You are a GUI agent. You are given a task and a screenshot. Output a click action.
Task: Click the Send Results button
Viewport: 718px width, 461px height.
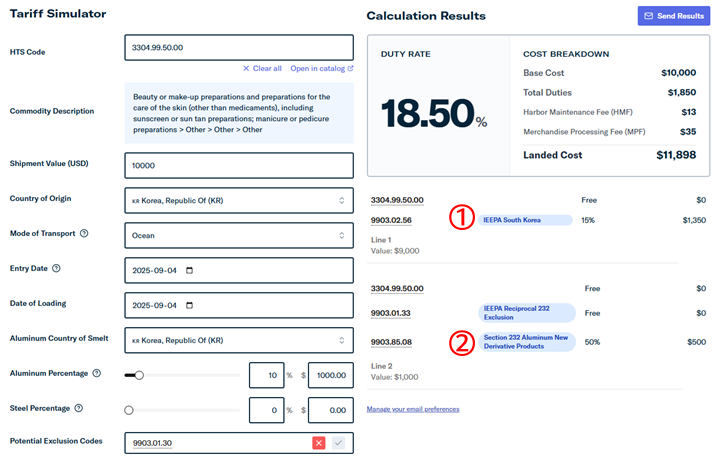[x=671, y=16]
